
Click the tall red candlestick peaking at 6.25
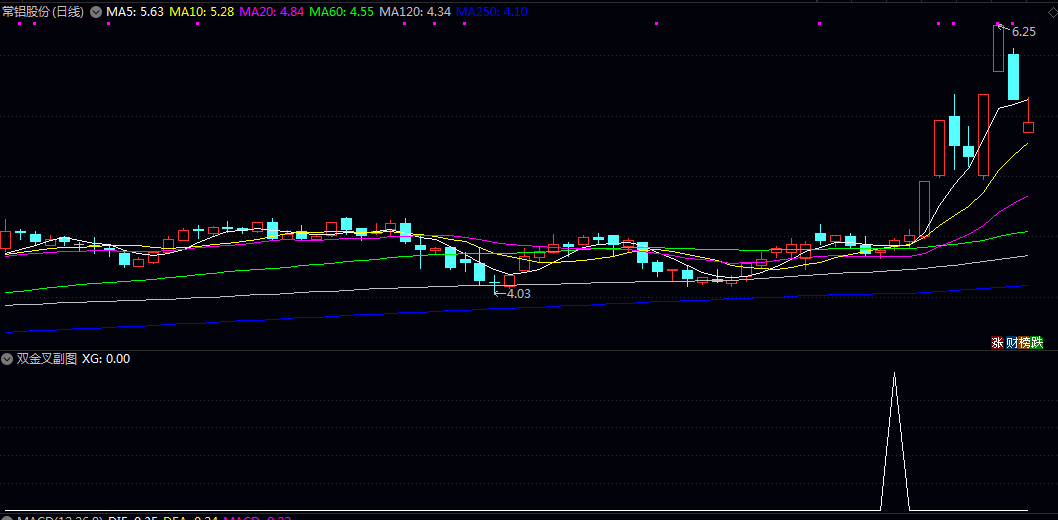(x=999, y=48)
